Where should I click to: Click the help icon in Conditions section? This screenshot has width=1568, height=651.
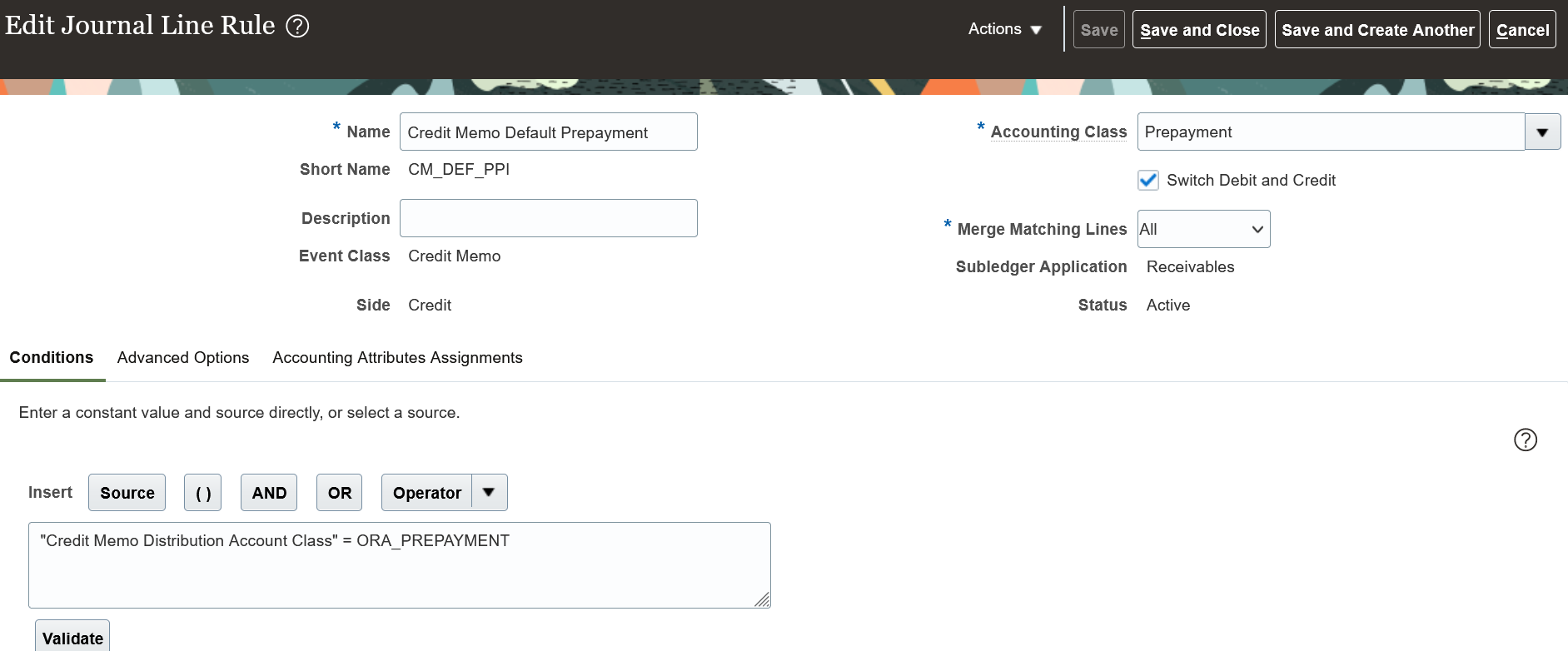point(1525,440)
